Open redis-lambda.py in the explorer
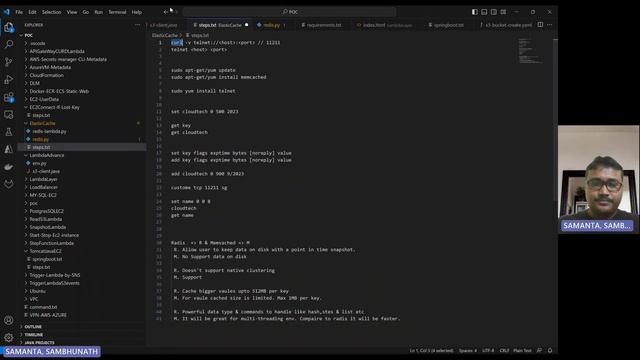The height and width of the screenshot is (360, 640). click(49, 131)
